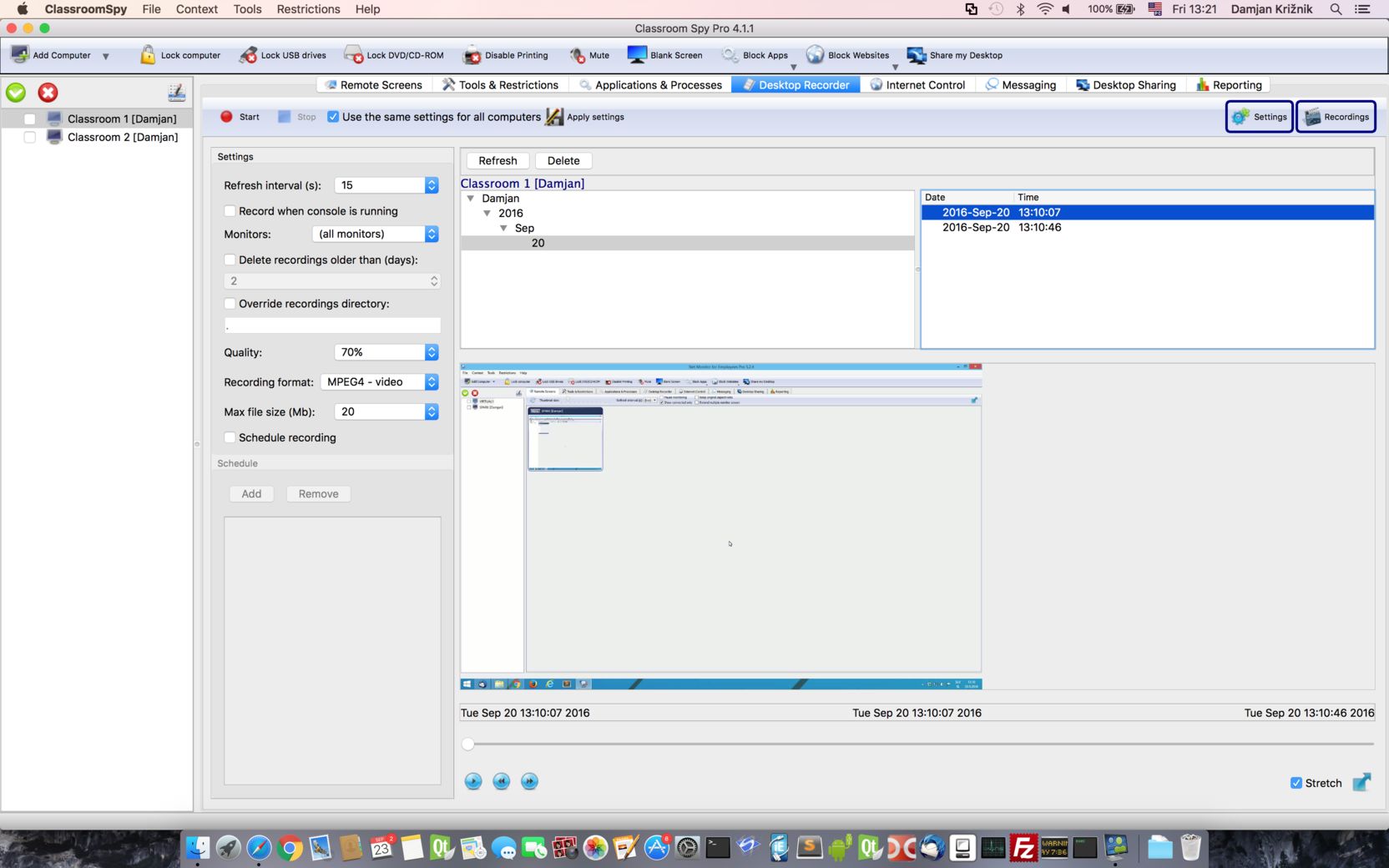
Task: Toggle the Schedule recording checkbox
Action: click(x=230, y=437)
